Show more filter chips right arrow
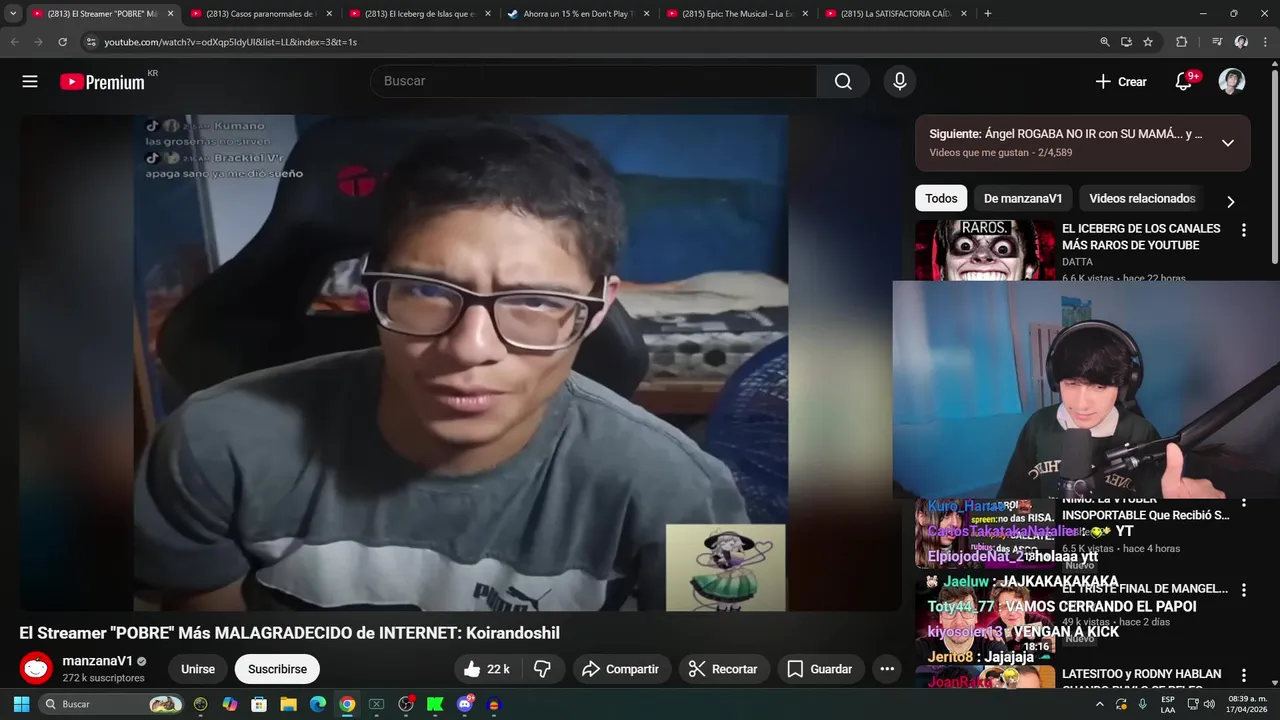 [1231, 201]
